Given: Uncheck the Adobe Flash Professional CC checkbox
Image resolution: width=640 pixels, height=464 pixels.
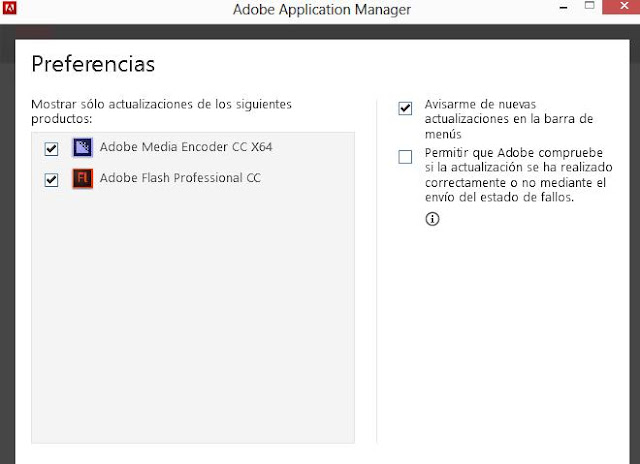Looking at the screenshot, I should pos(52,180).
